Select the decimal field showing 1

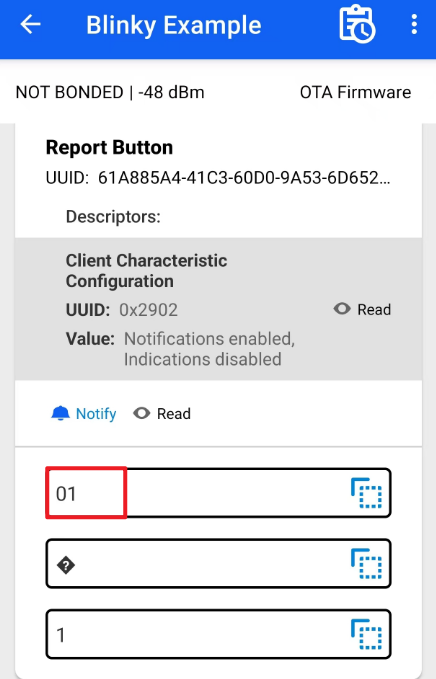pos(218,634)
